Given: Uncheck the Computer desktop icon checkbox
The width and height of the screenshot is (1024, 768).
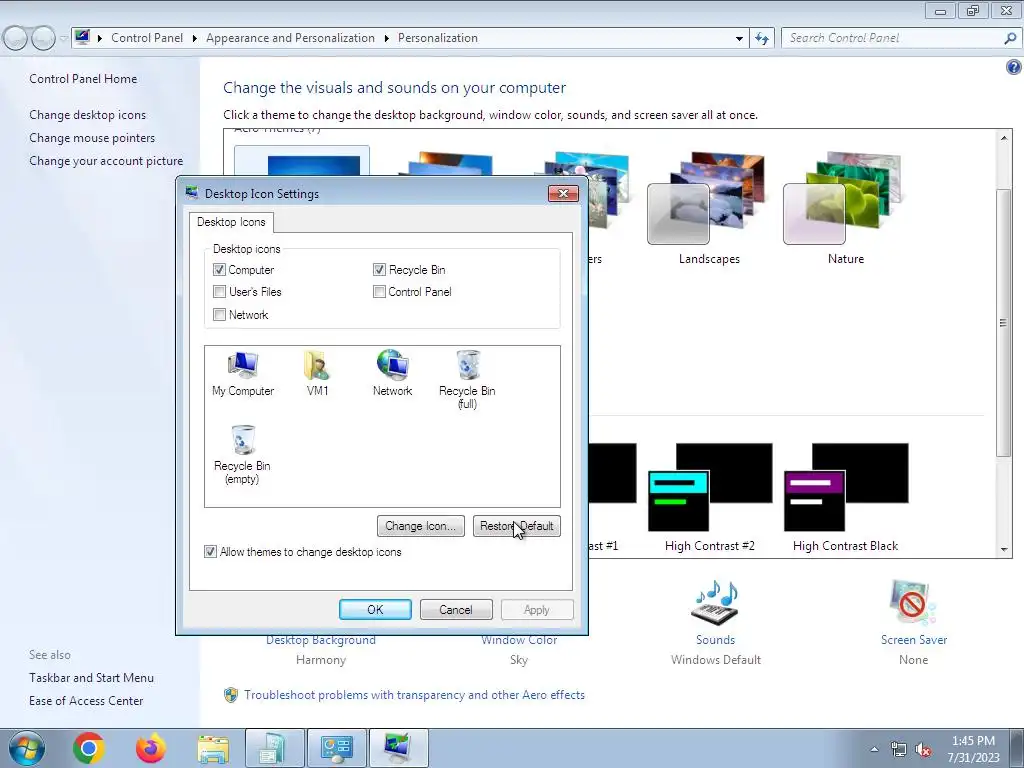Looking at the screenshot, I should tap(219, 270).
